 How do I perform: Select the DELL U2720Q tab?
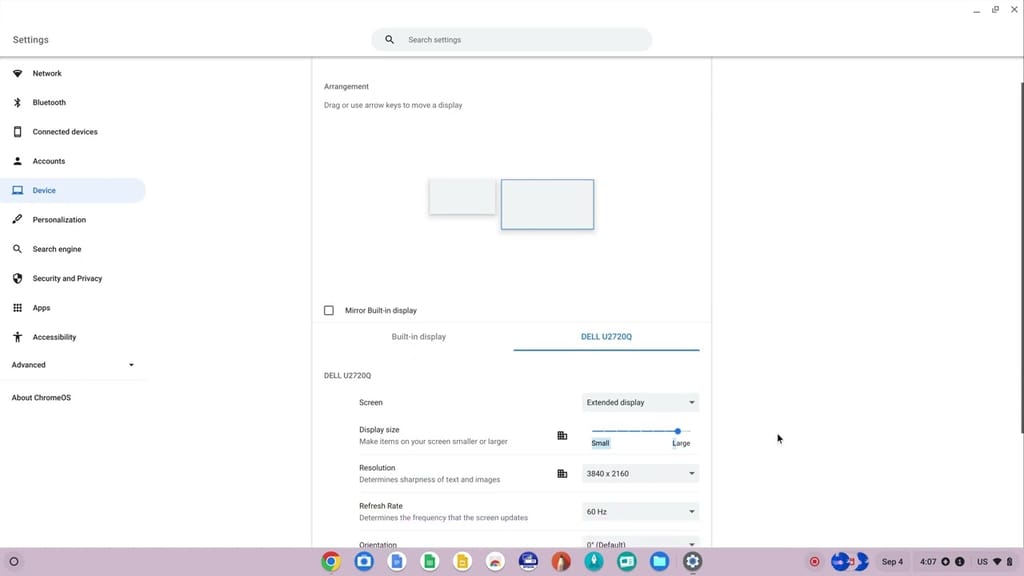coord(606,337)
